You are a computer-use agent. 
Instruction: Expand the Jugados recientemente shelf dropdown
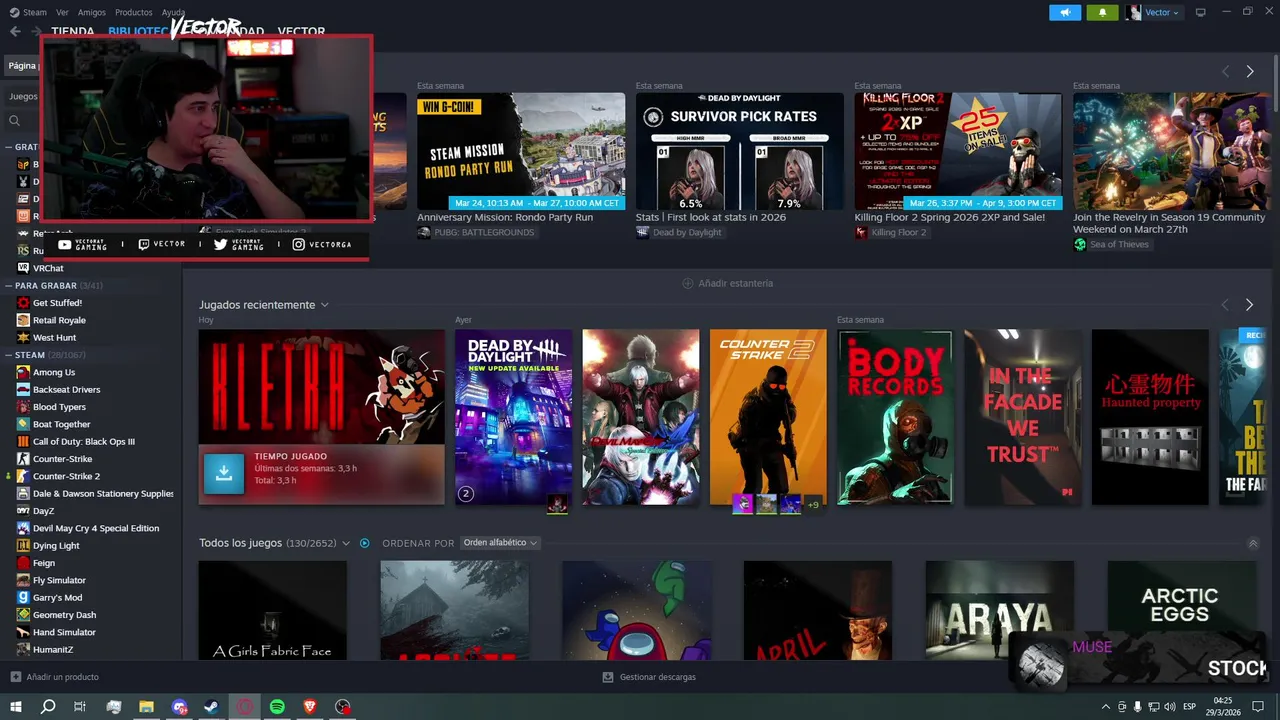click(x=325, y=305)
